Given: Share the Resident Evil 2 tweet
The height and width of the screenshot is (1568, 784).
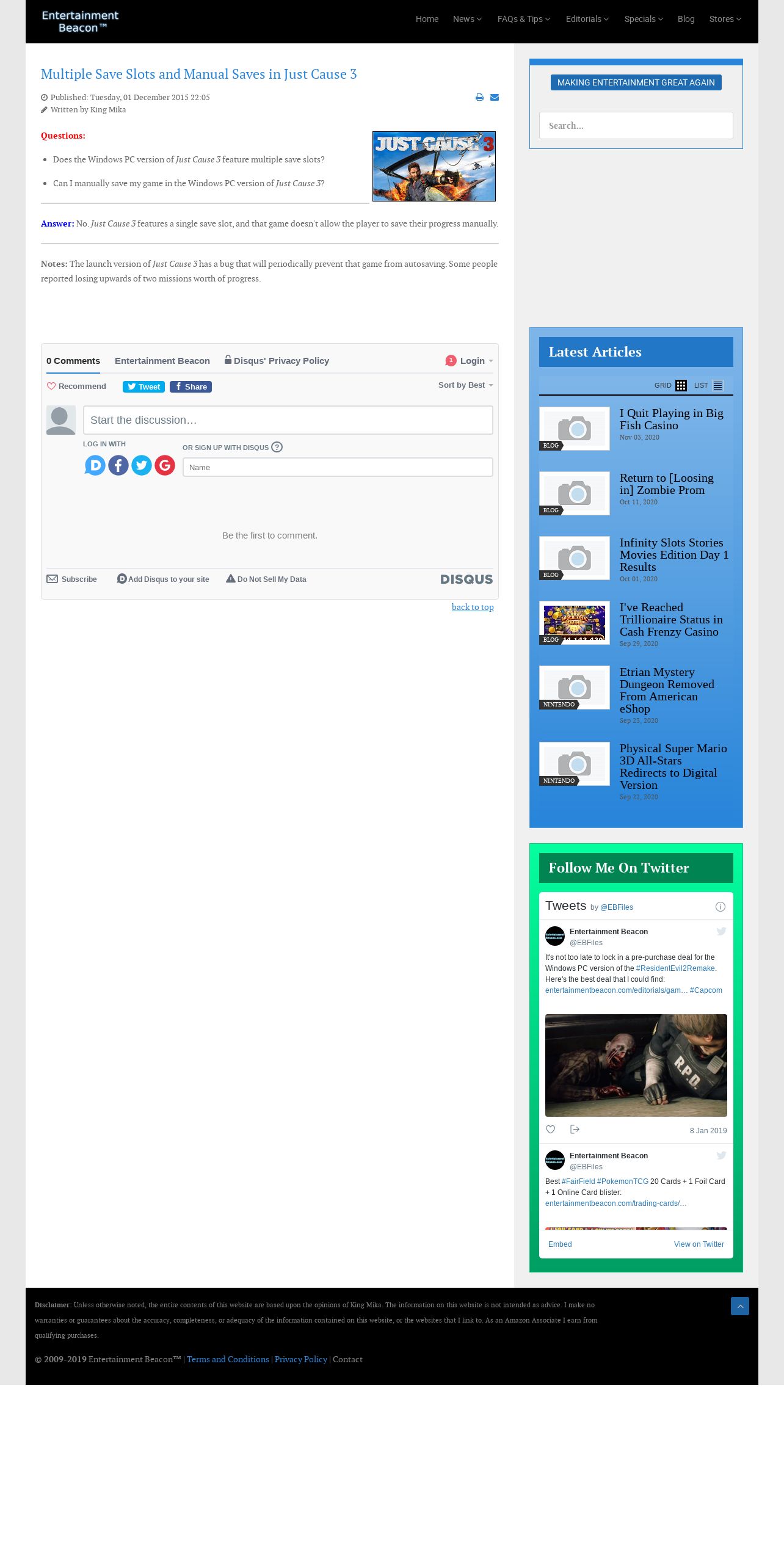Looking at the screenshot, I should 575,1130.
